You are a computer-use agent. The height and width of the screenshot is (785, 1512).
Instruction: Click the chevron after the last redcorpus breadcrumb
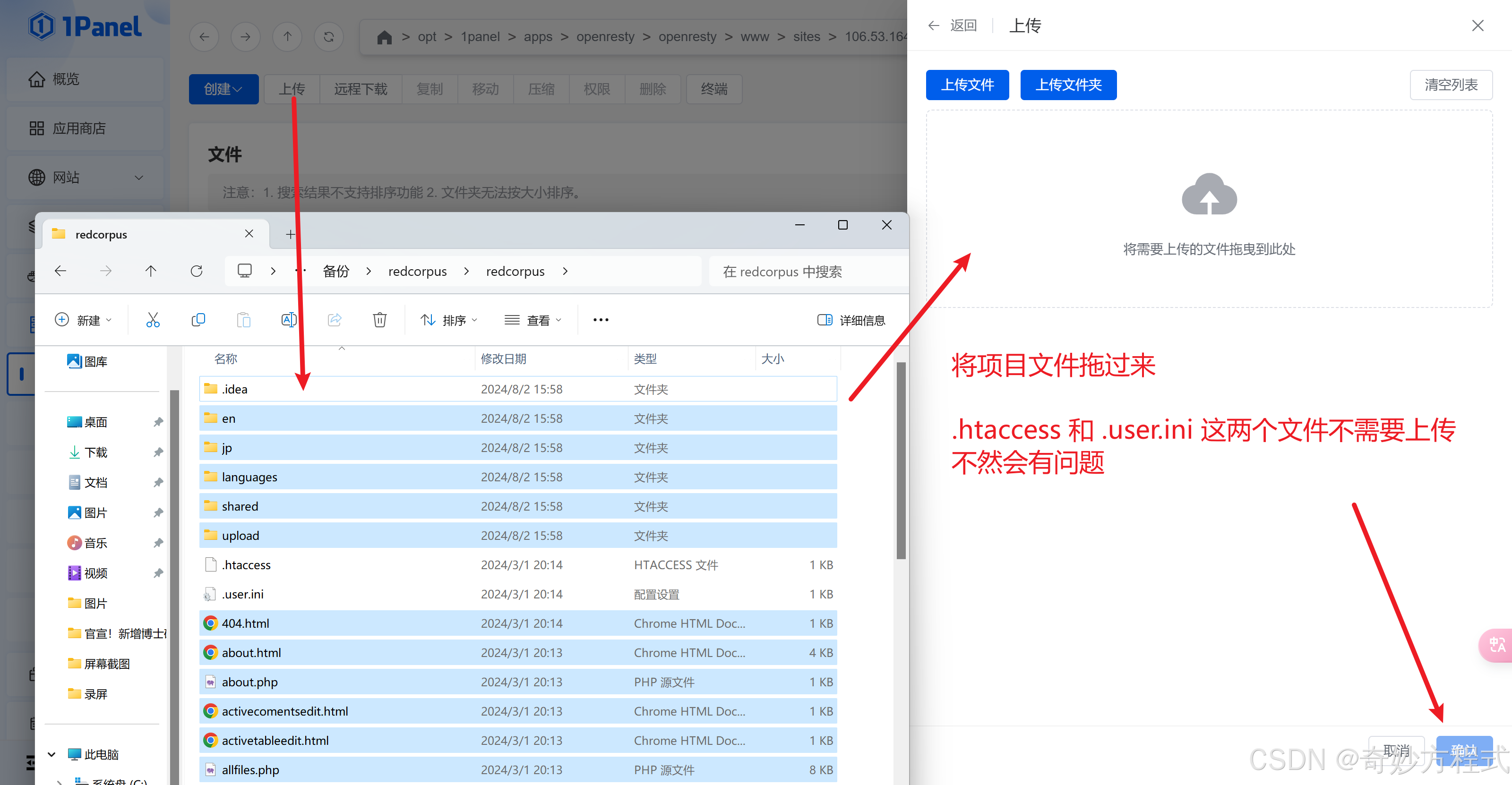pyautogui.click(x=565, y=271)
